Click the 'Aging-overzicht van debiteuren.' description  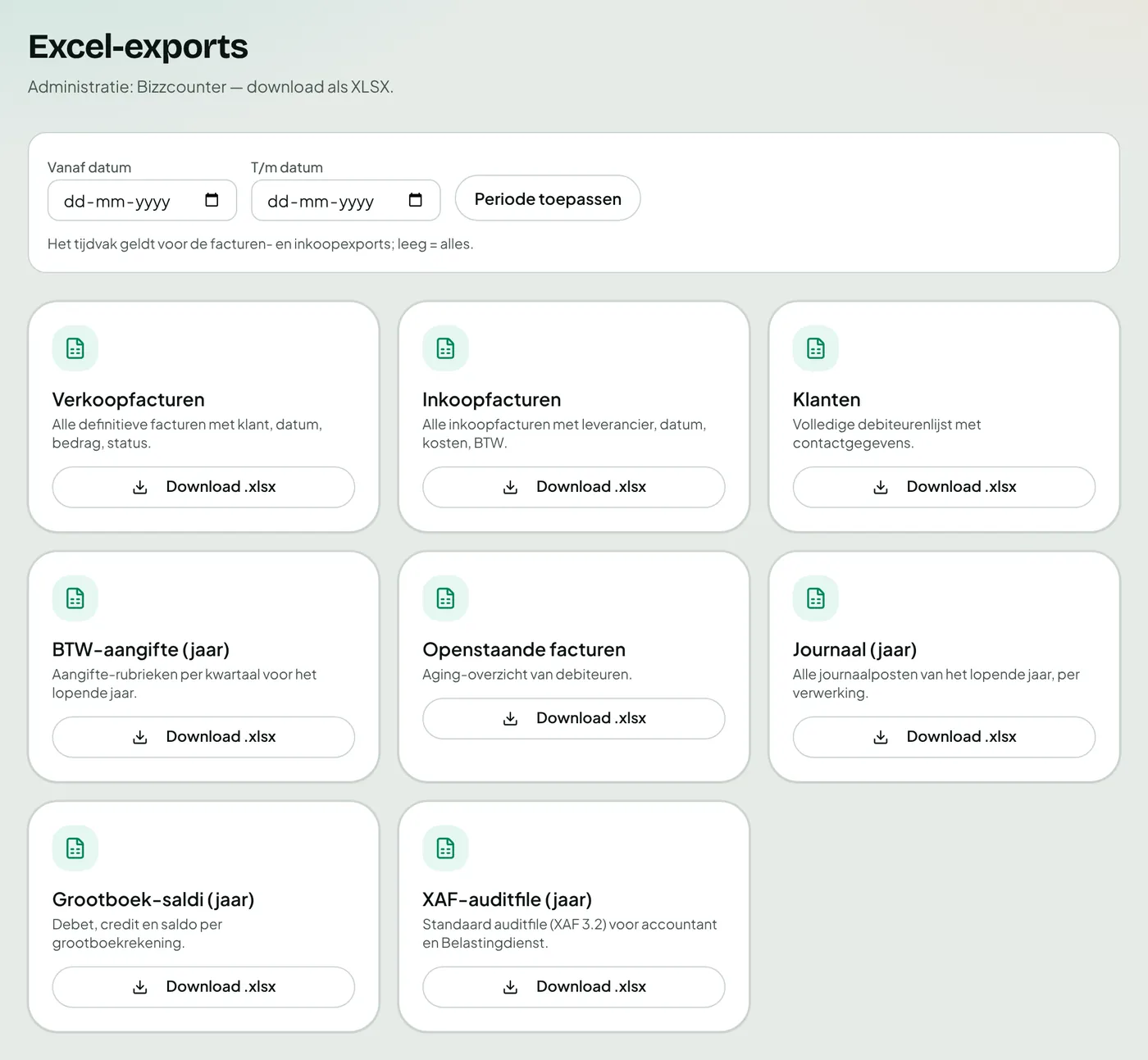pyautogui.click(x=527, y=675)
